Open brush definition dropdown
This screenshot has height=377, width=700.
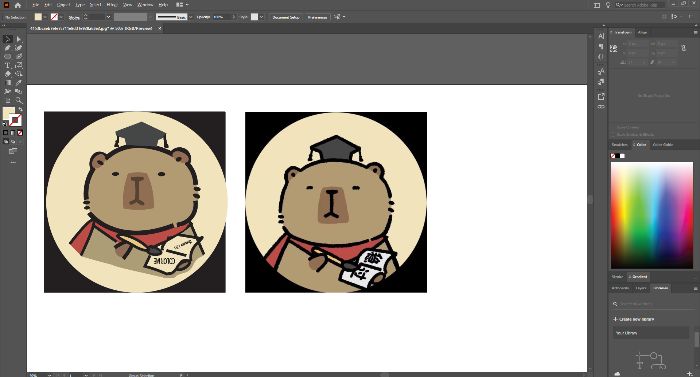coord(191,17)
